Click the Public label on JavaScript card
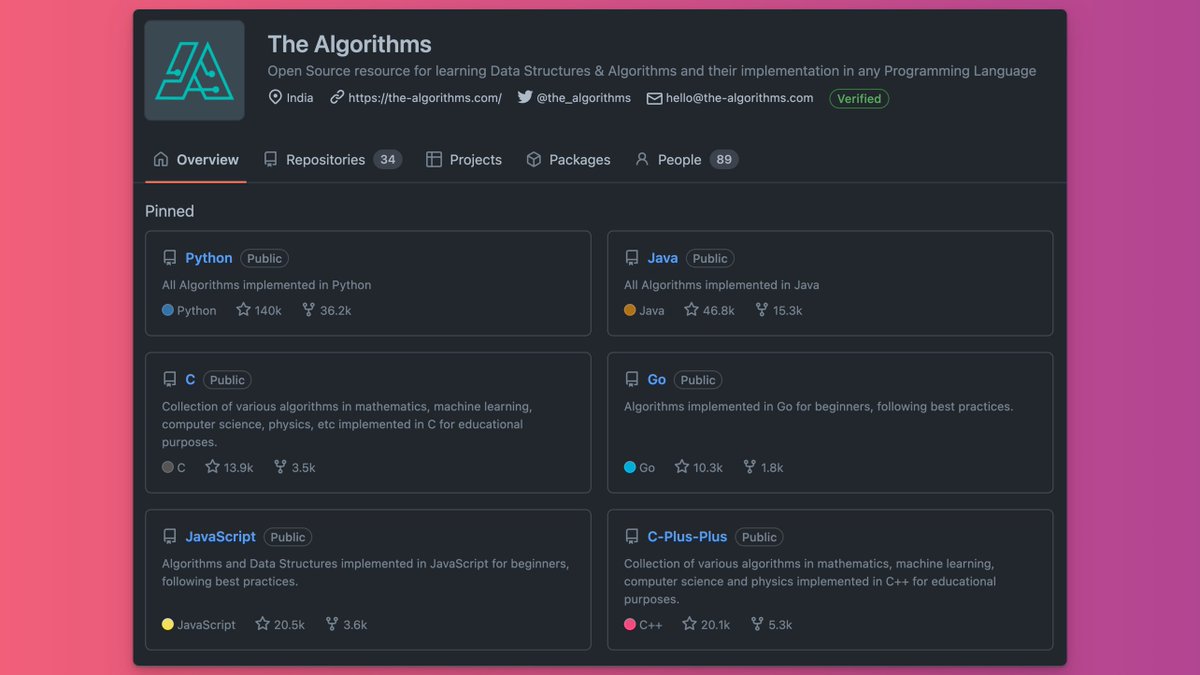1200x675 pixels. coord(288,537)
